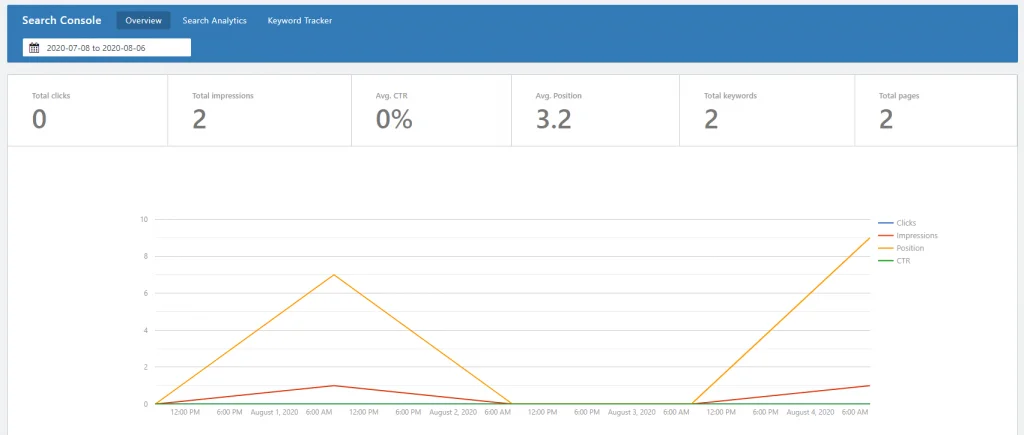Go to the Keyword Tracker tab
The image size is (1024, 435).
click(300, 20)
